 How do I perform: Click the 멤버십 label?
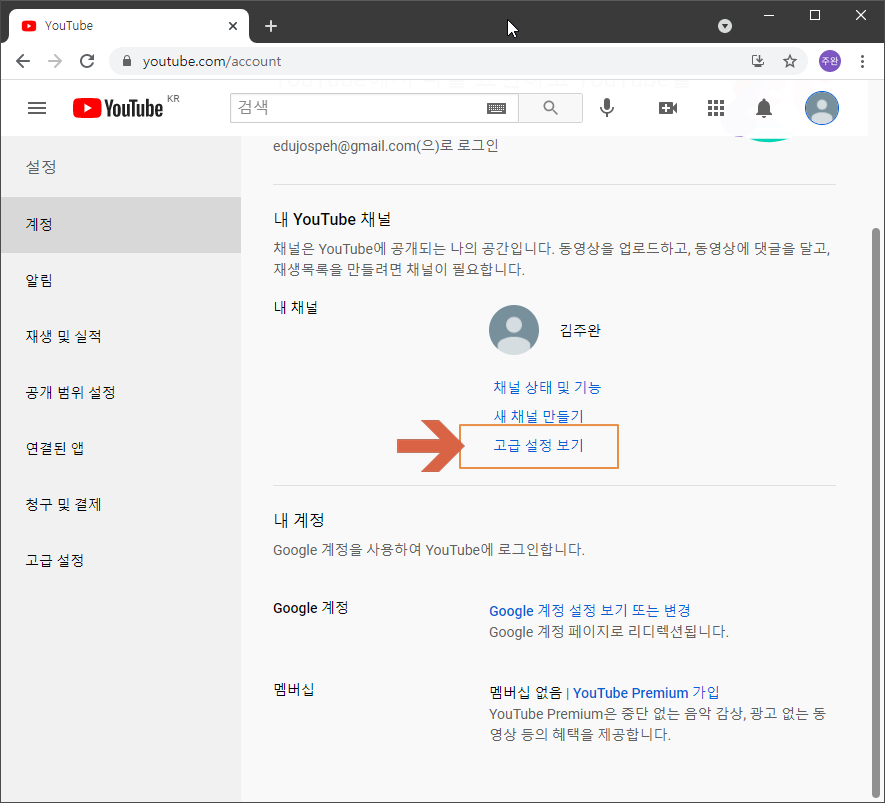pyautogui.click(x=293, y=689)
